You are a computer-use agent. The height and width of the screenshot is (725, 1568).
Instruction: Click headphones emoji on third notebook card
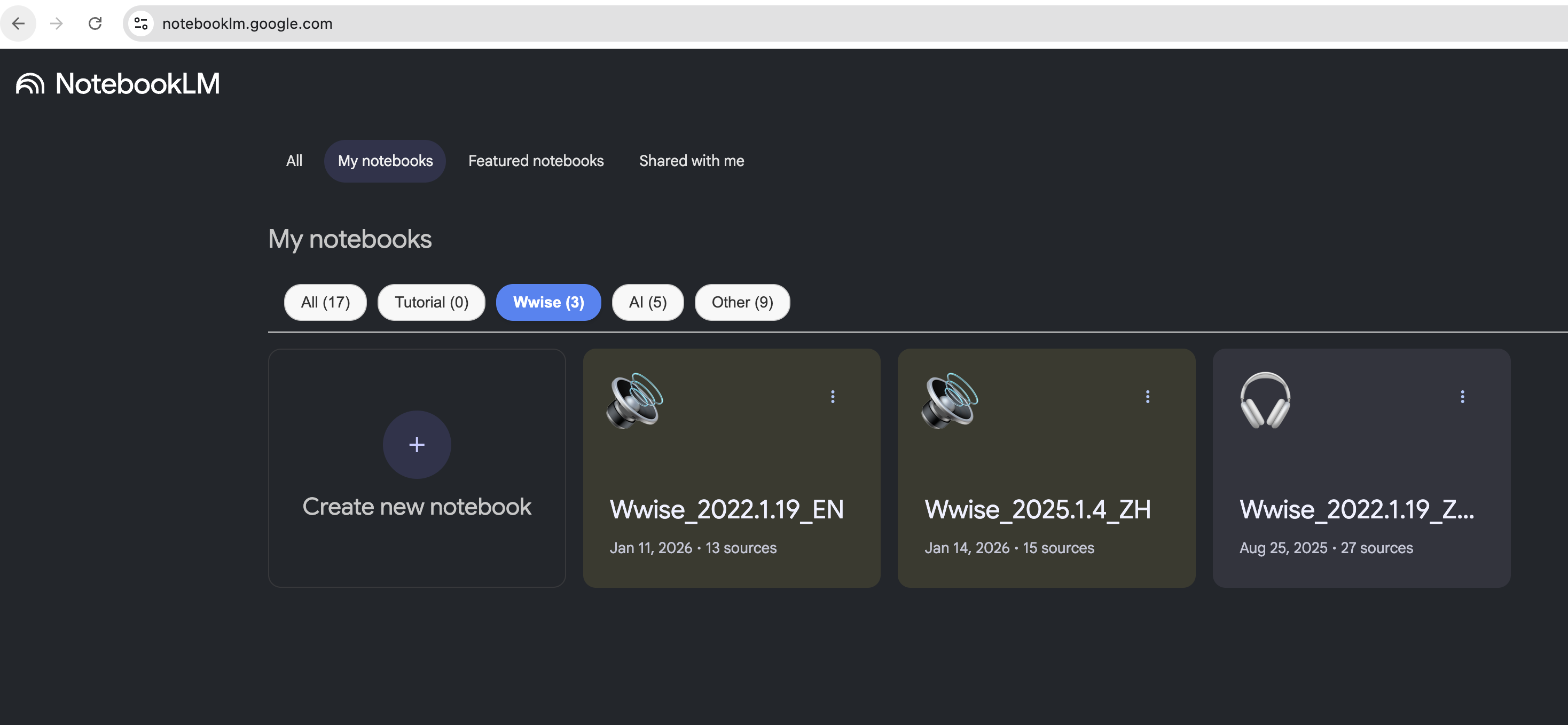tap(1265, 400)
